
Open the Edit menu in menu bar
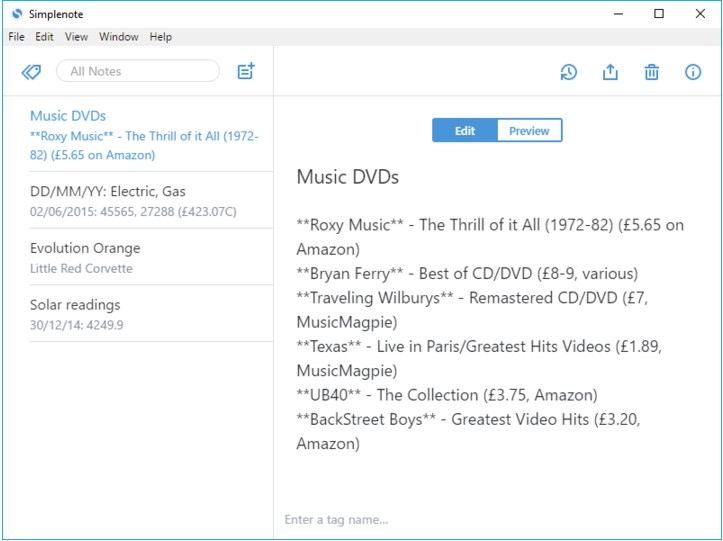44,37
